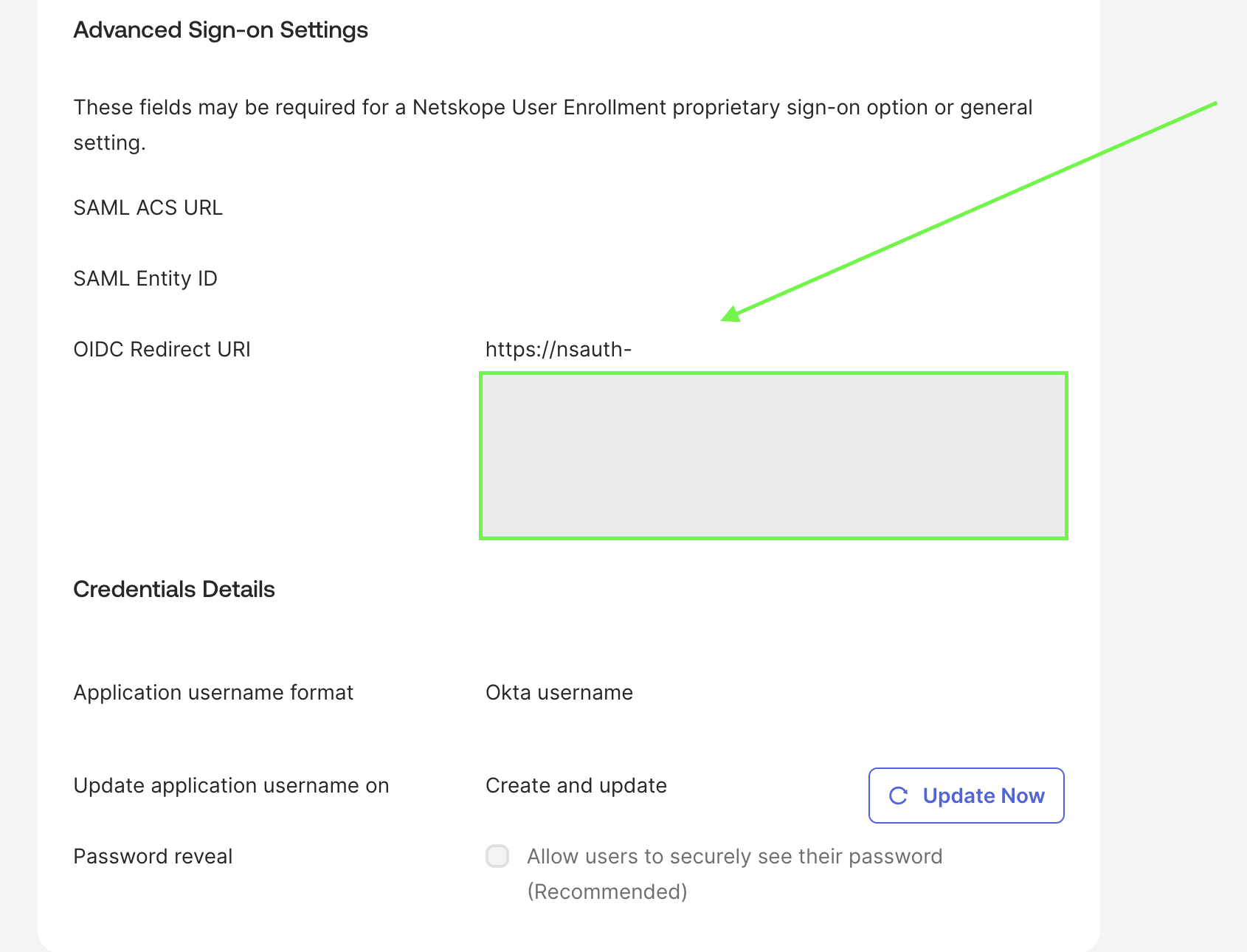The image size is (1247, 952).
Task: Click the Update application username on label
Action: click(231, 785)
